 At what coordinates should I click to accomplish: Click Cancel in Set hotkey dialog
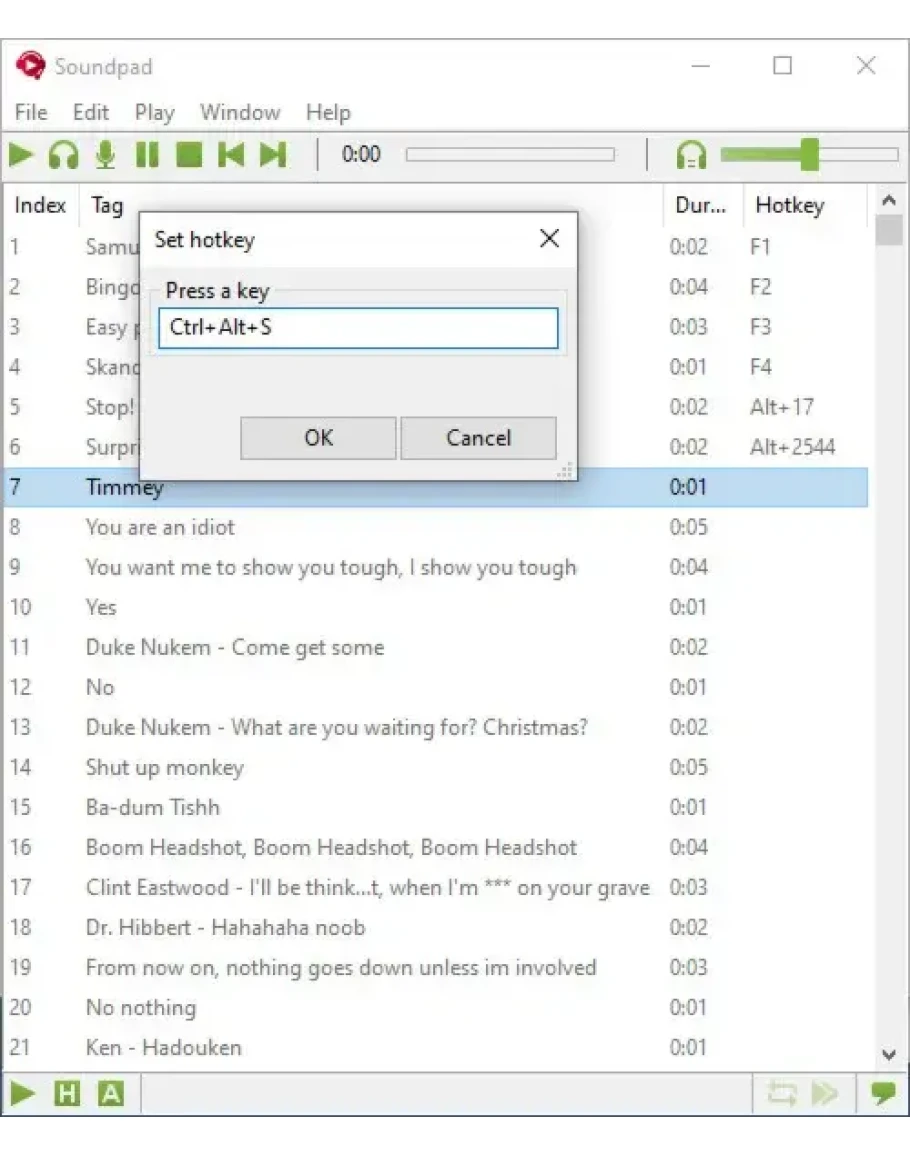click(x=478, y=438)
